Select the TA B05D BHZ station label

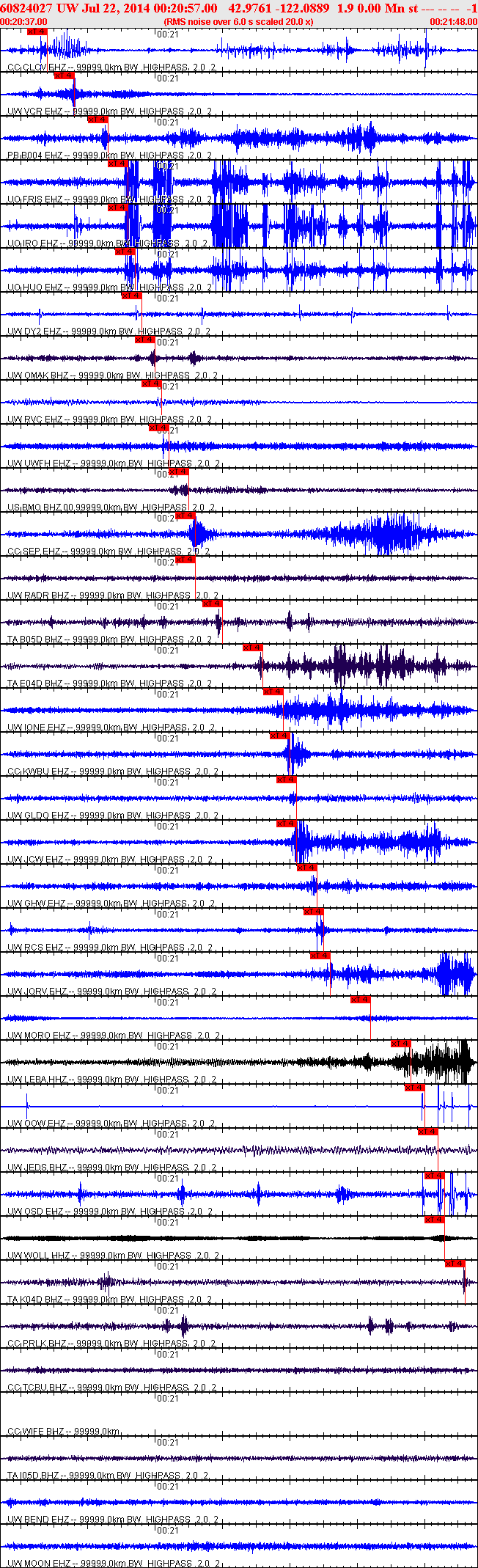109,640
